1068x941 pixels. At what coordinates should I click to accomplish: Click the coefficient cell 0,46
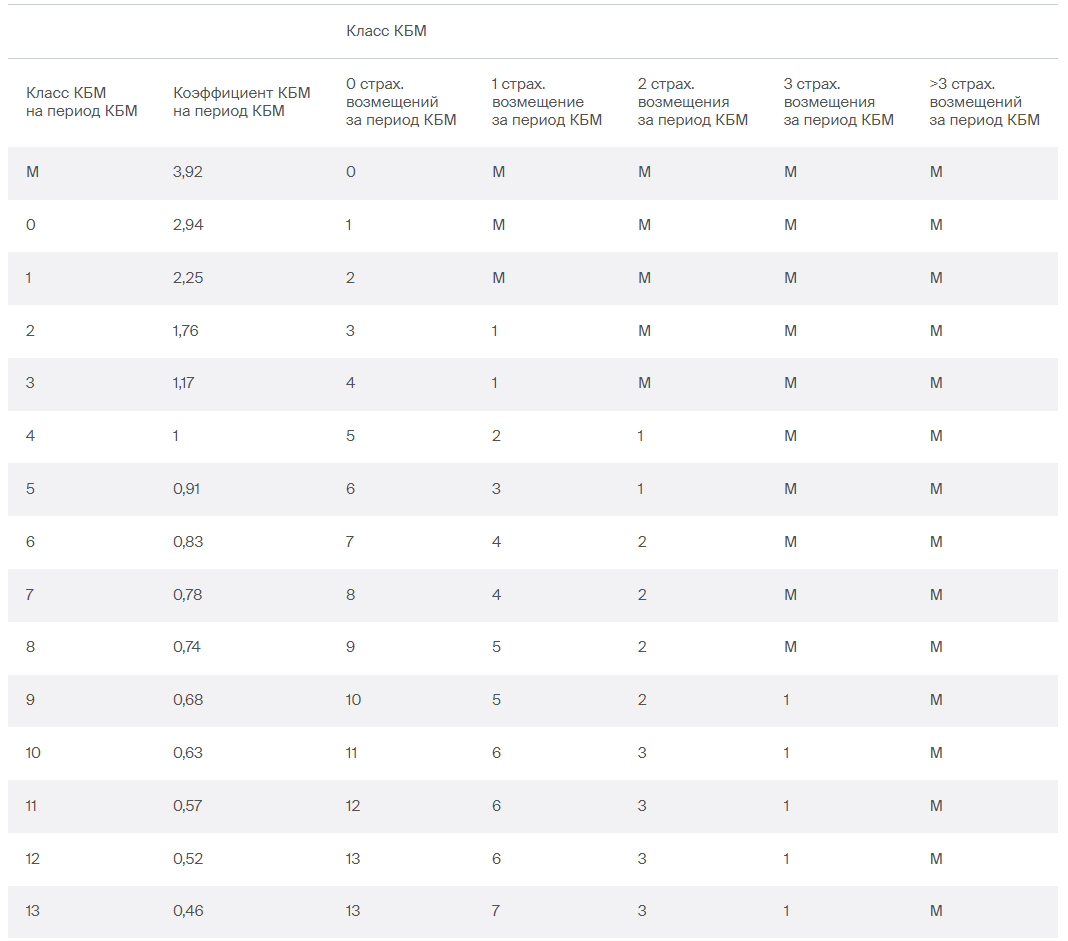point(188,911)
